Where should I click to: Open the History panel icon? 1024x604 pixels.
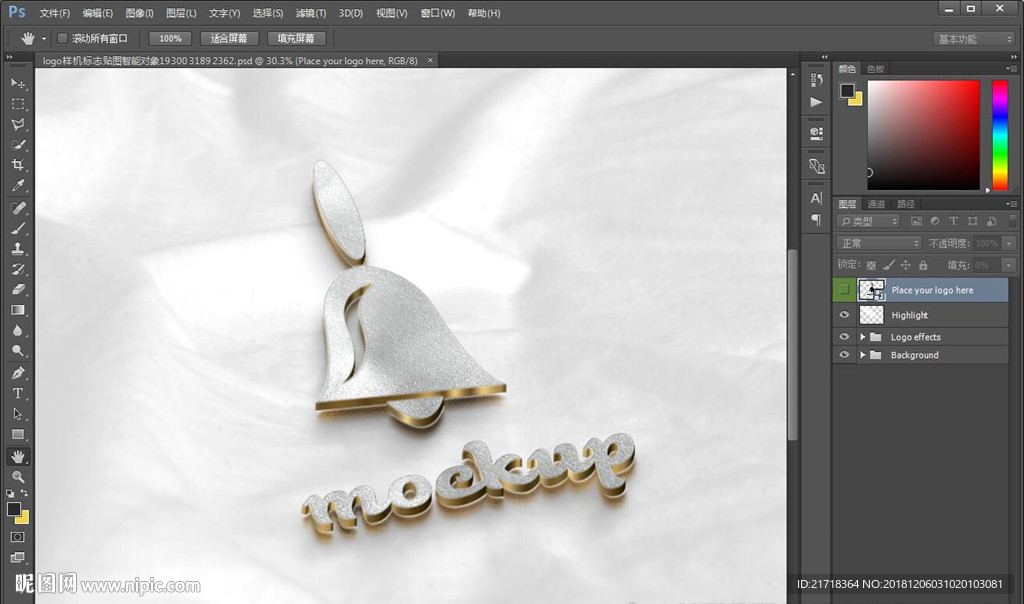tap(816, 83)
